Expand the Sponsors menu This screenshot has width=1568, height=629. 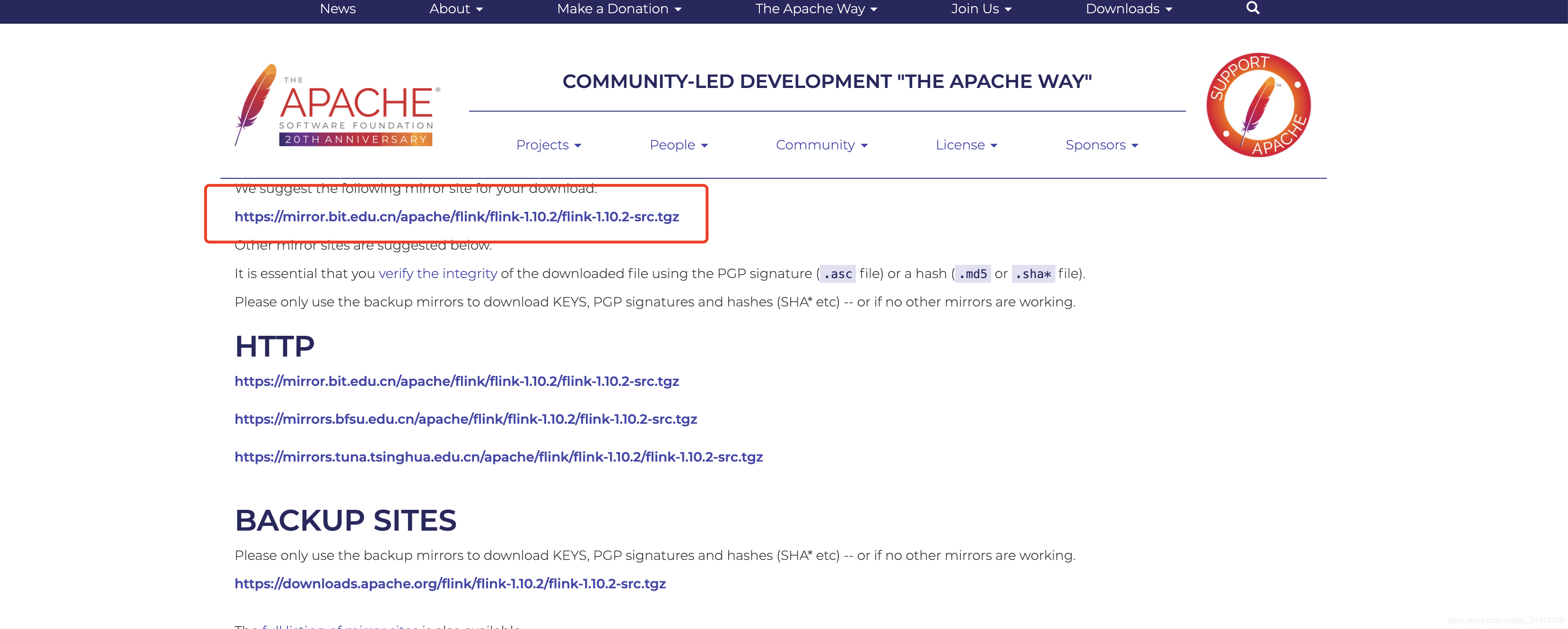point(1101,145)
